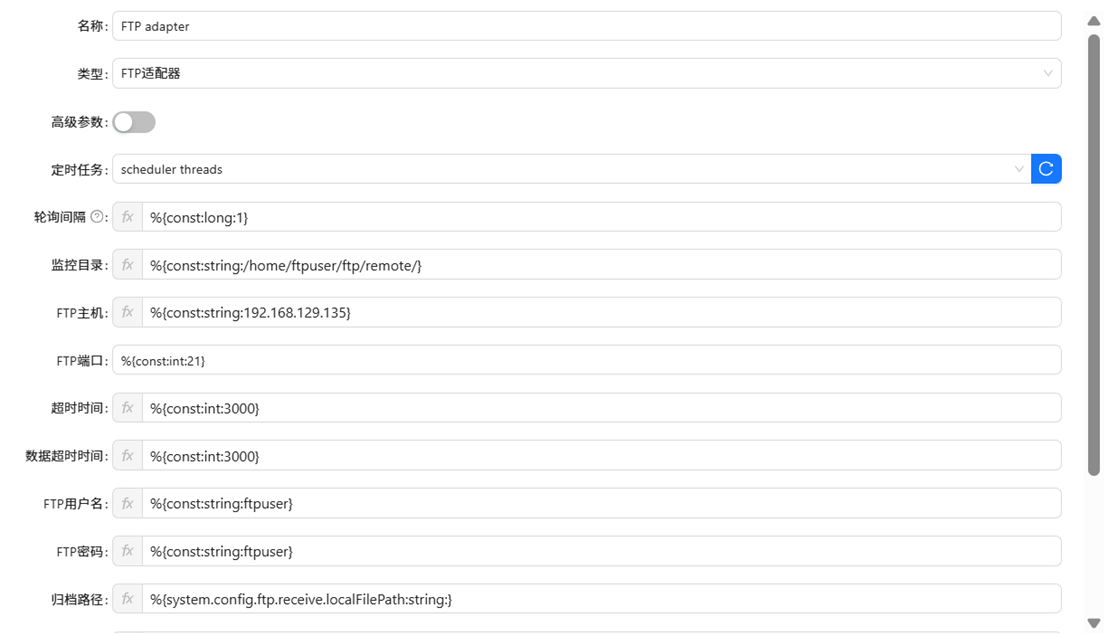Click the fx icon beside FTP主机 field
This screenshot has height=636, width=1108.
(x=127, y=313)
